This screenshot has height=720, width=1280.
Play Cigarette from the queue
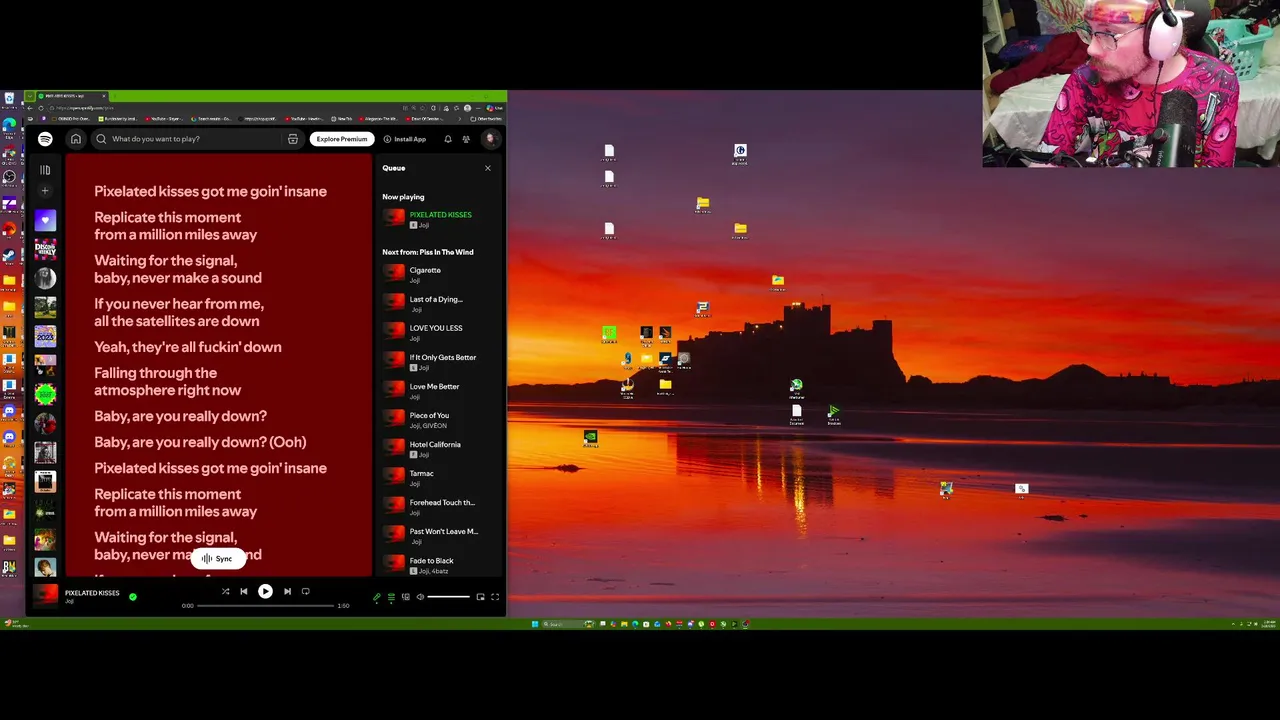pyautogui.click(x=440, y=274)
